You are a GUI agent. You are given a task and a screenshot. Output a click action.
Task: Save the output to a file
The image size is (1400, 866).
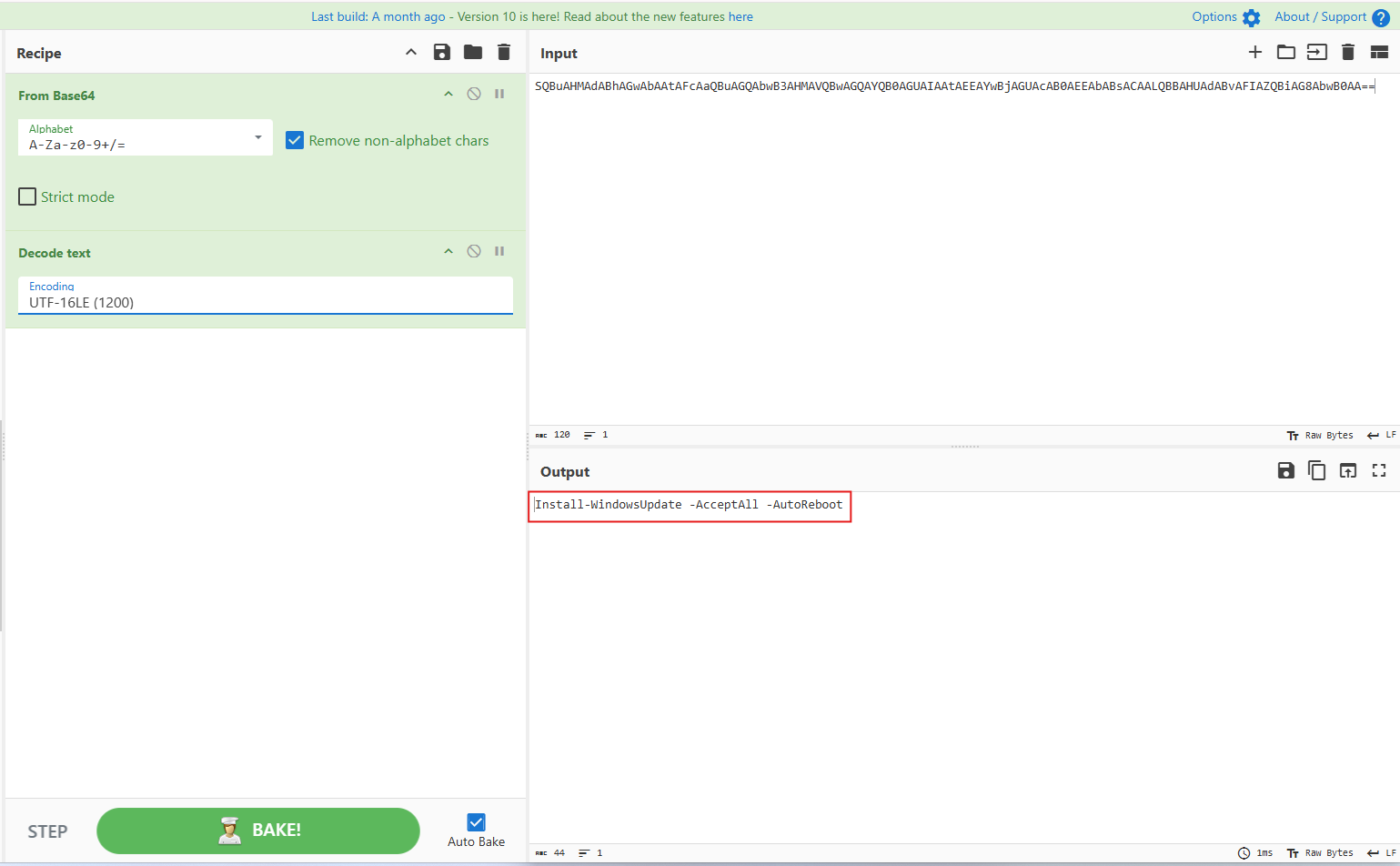coord(1286,470)
